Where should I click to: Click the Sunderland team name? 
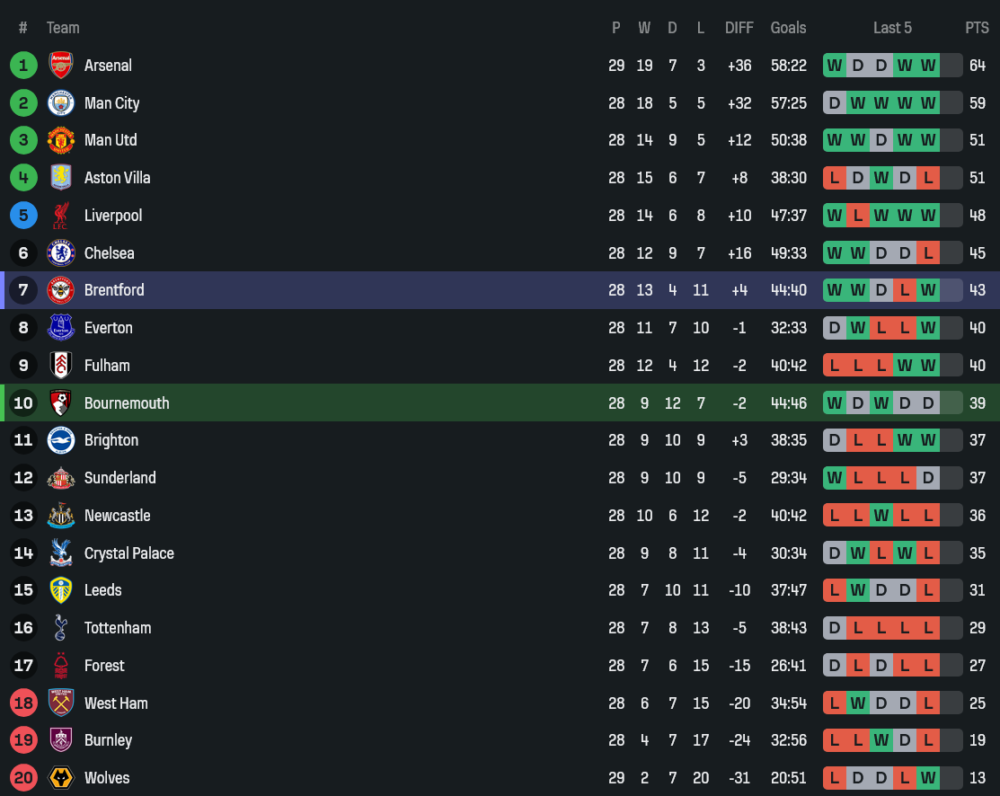pyautogui.click(x=120, y=478)
